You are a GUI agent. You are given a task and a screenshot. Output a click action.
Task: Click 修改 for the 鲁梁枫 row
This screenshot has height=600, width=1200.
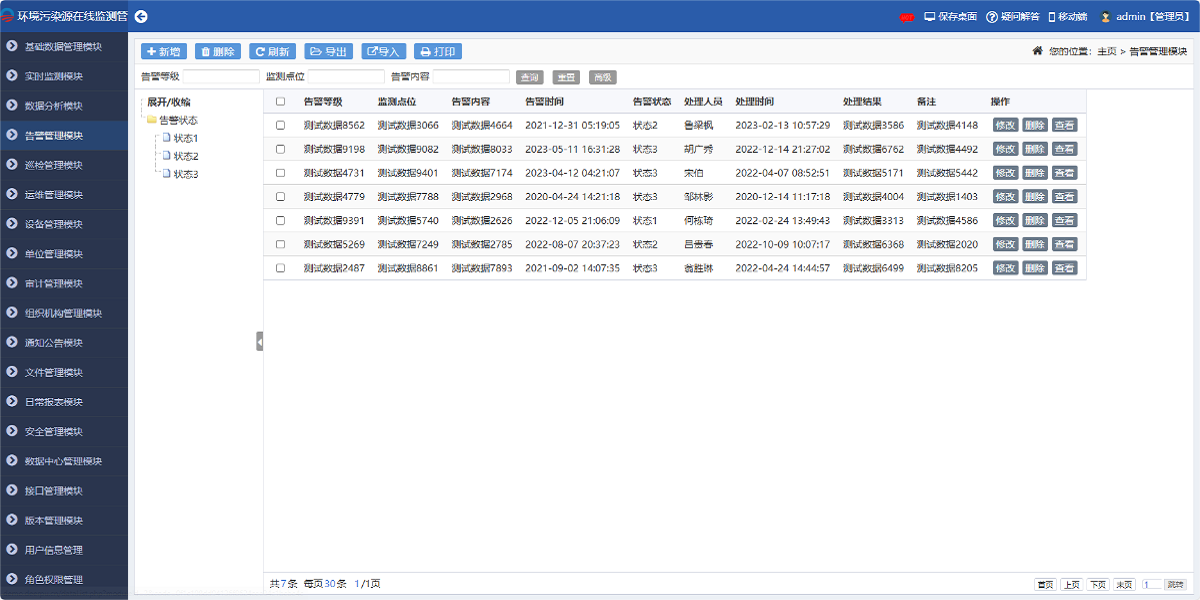1005,125
